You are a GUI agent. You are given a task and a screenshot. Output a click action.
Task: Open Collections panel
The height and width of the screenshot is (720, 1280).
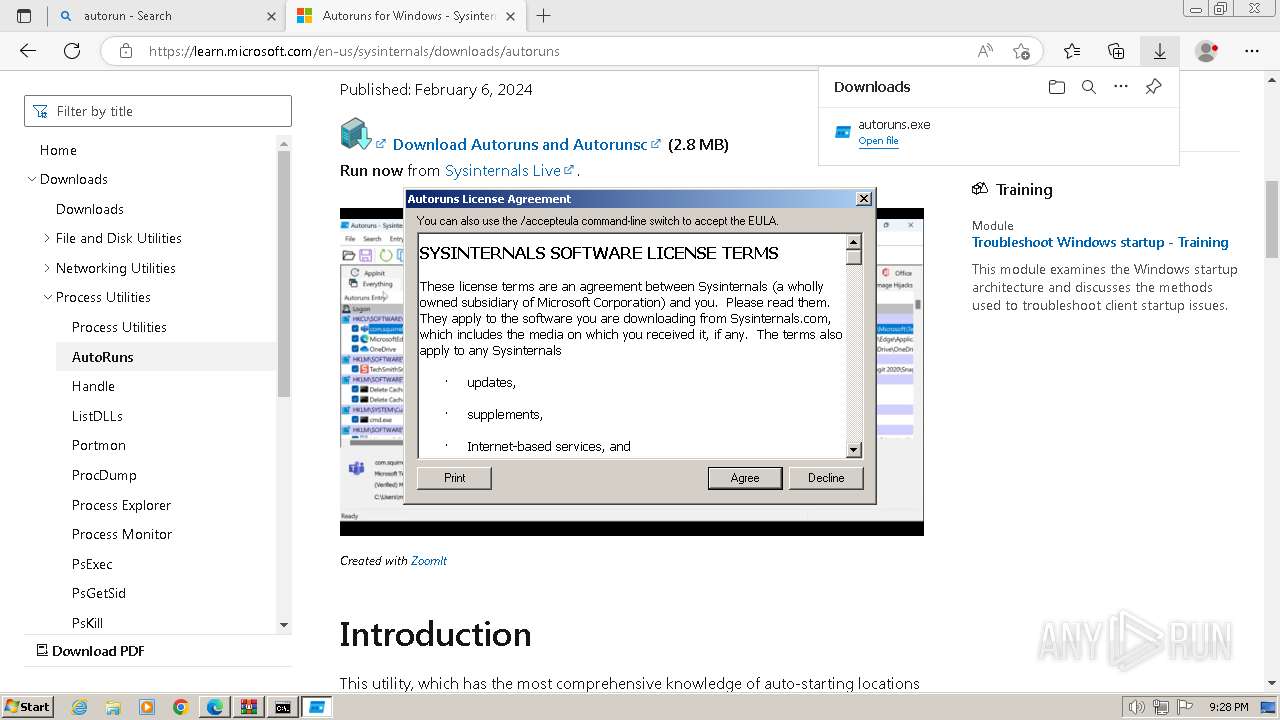pos(1116,51)
